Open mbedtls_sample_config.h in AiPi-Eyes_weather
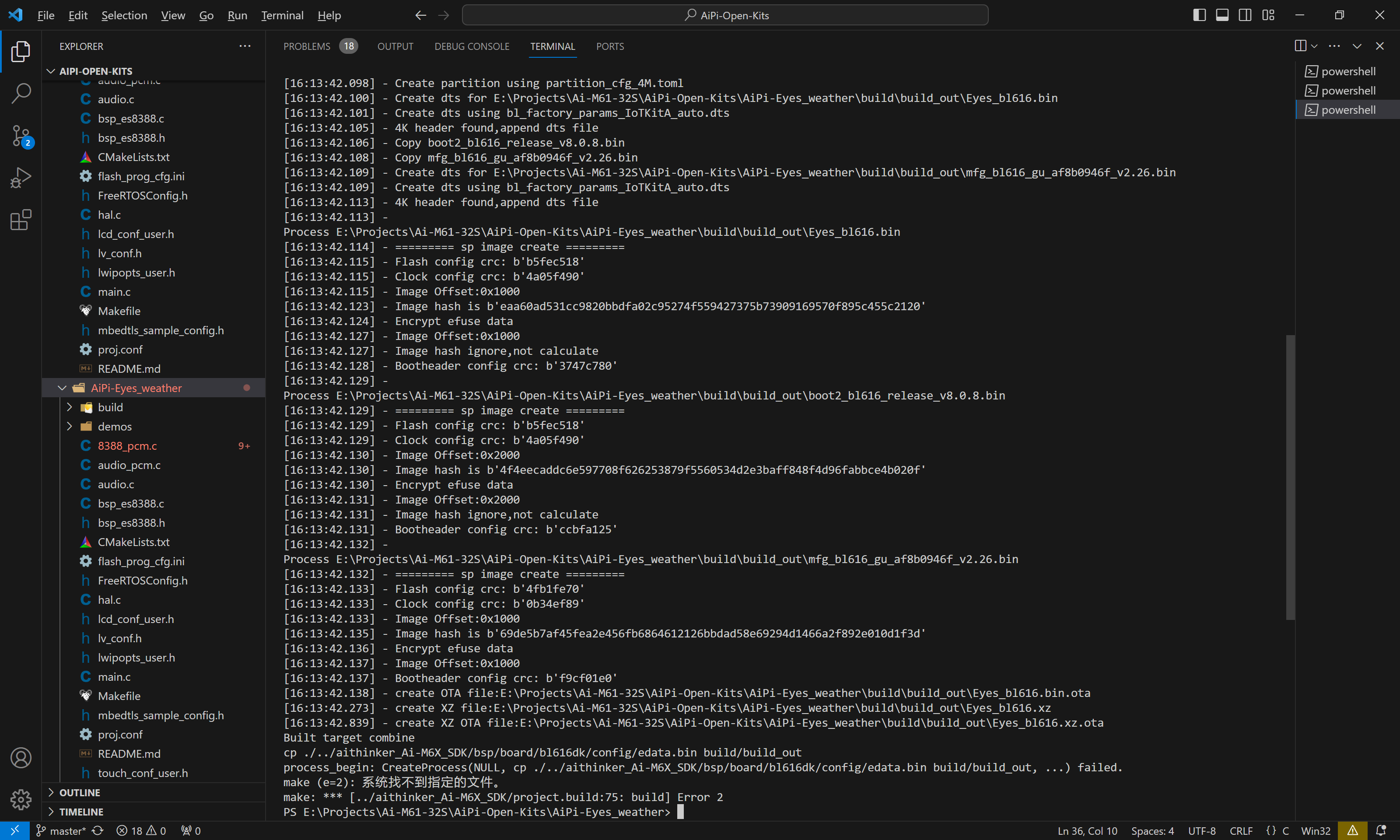 pyautogui.click(x=153, y=715)
